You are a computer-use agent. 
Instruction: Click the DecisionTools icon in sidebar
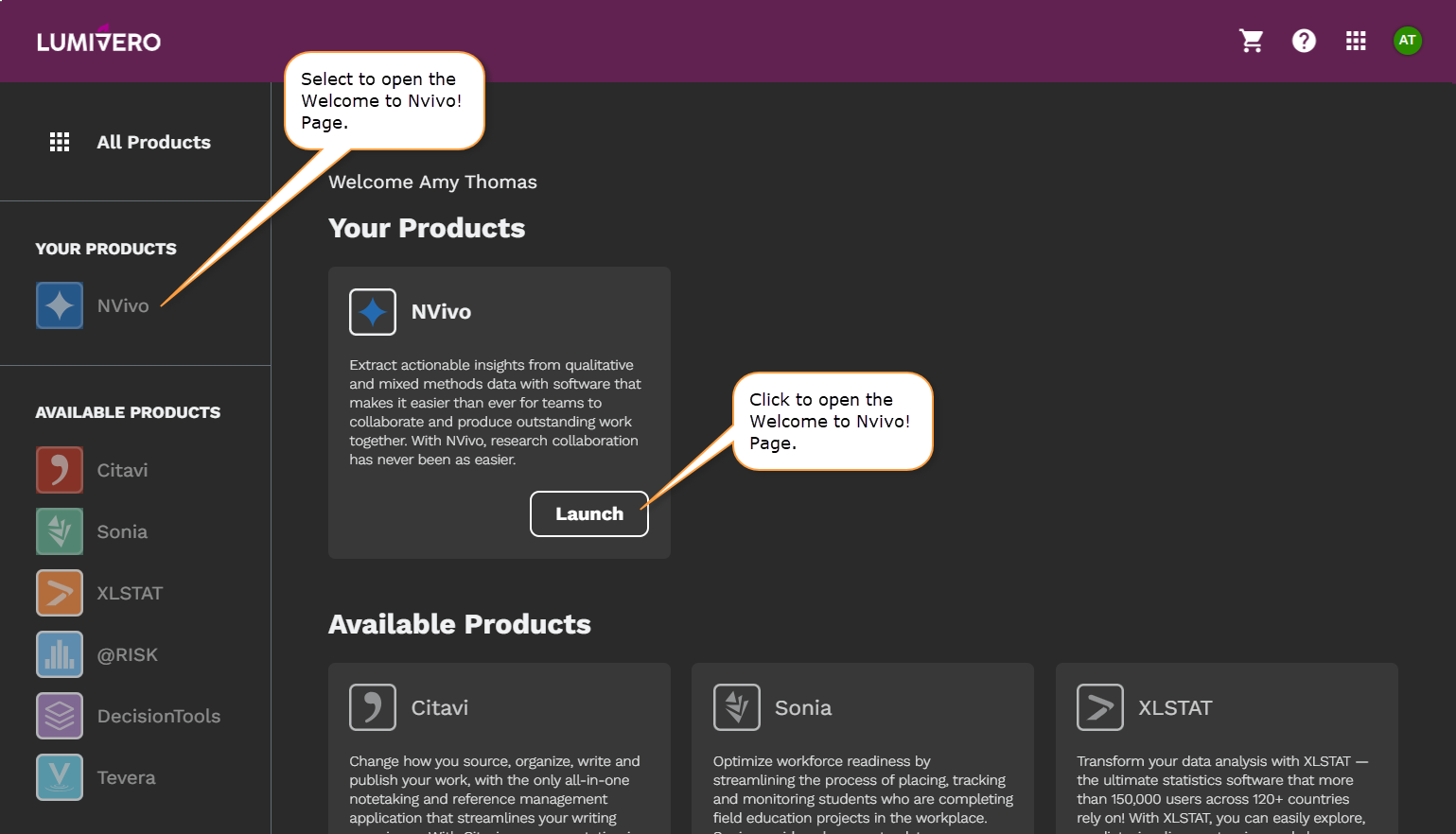click(60, 716)
